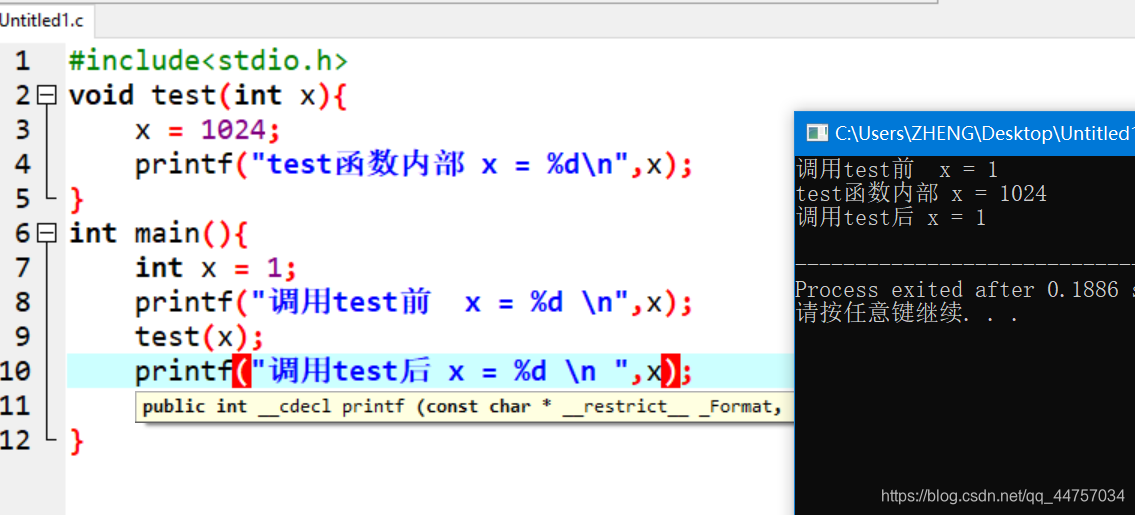Click console output '调用test前 x = 1'
This screenshot has width=1135, height=515.
pos(897,170)
